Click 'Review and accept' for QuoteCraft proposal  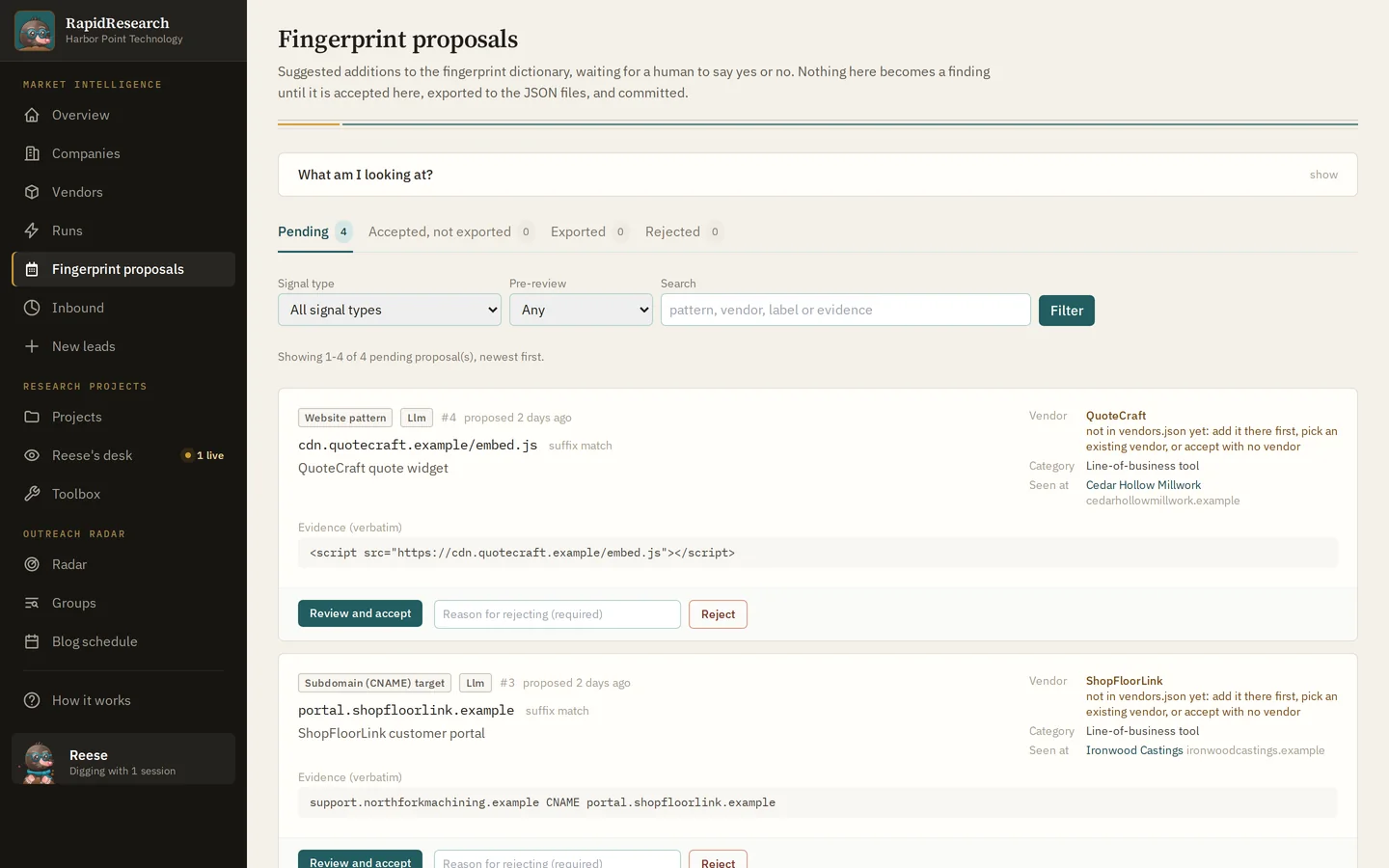[x=360, y=613]
